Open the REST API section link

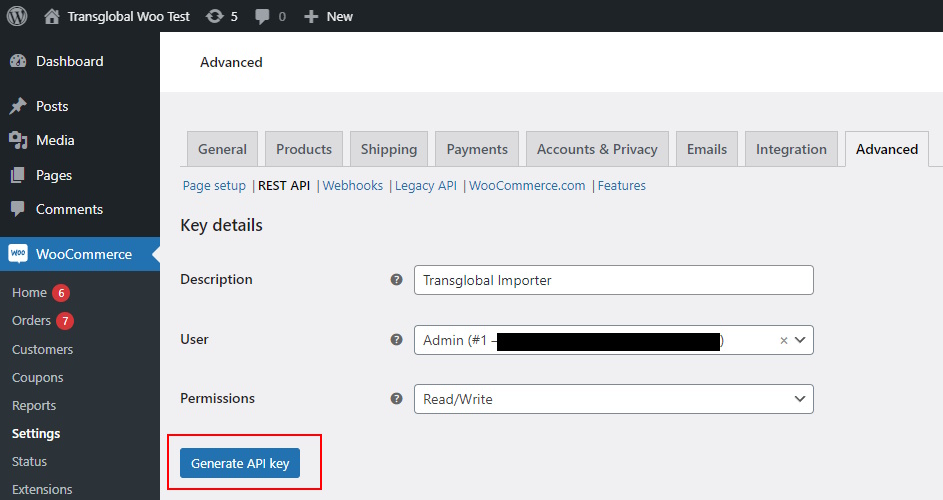click(x=284, y=186)
